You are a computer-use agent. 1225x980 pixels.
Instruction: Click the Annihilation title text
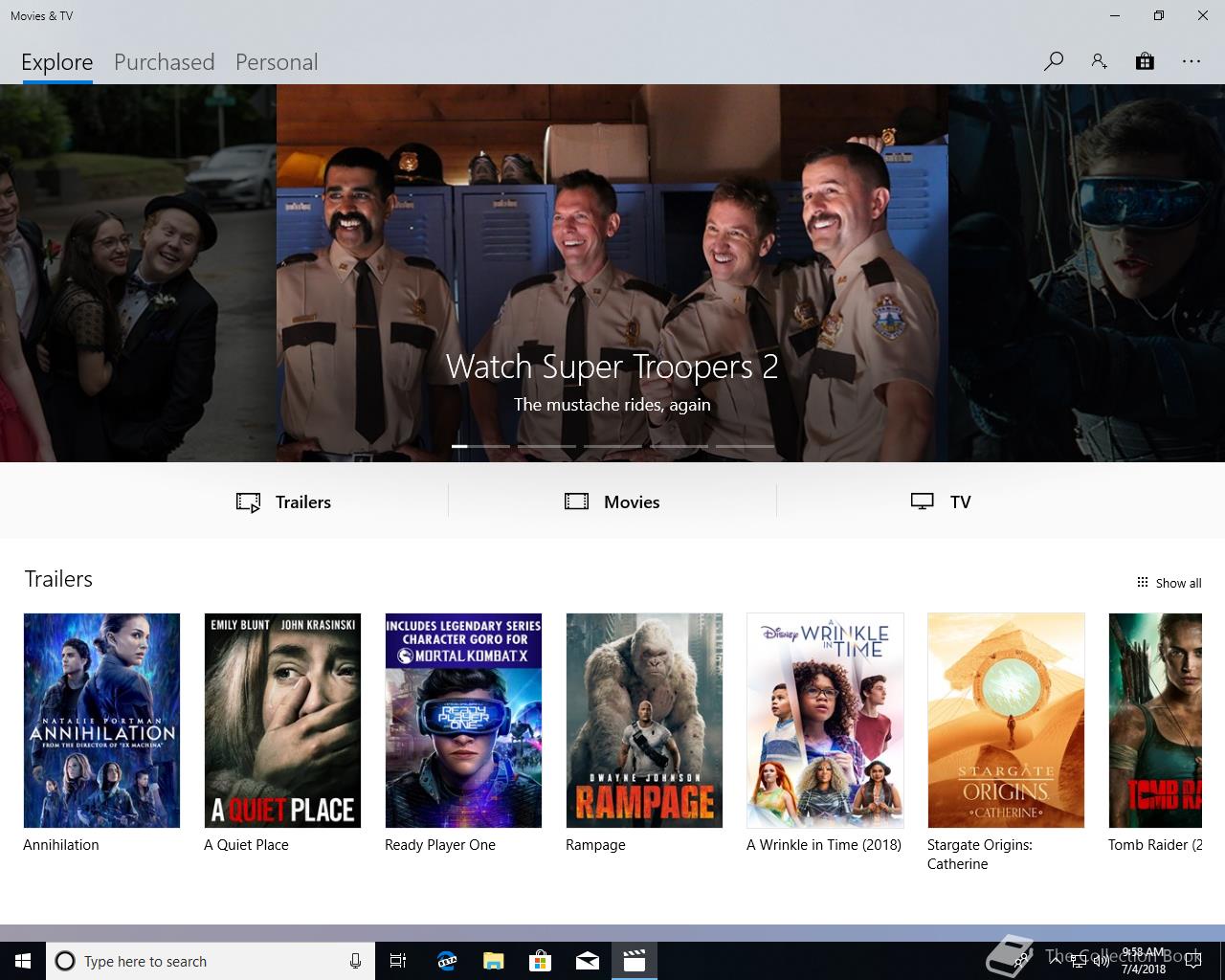tap(61, 845)
